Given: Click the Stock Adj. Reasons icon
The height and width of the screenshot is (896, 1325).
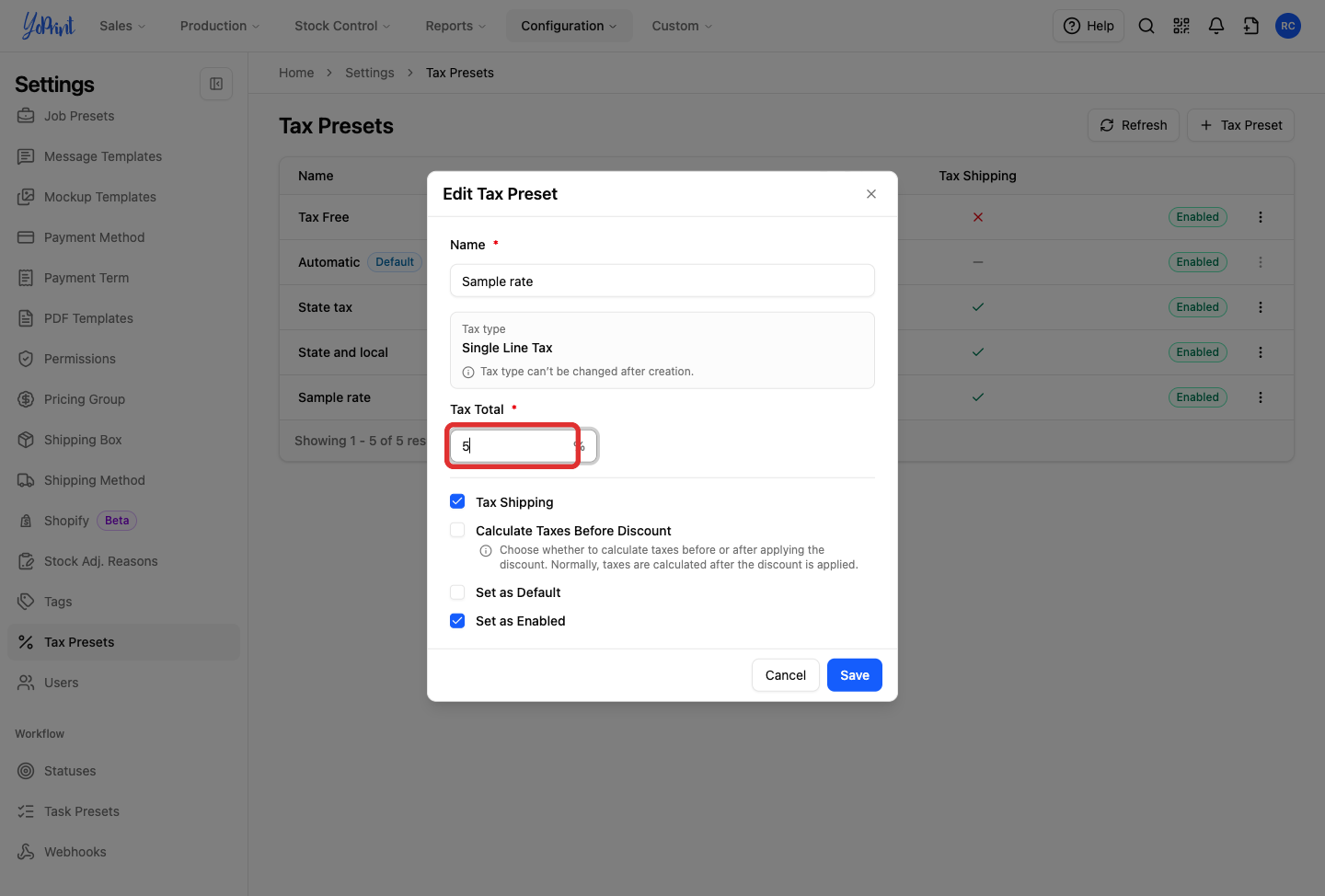Looking at the screenshot, I should click(x=26, y=561).
